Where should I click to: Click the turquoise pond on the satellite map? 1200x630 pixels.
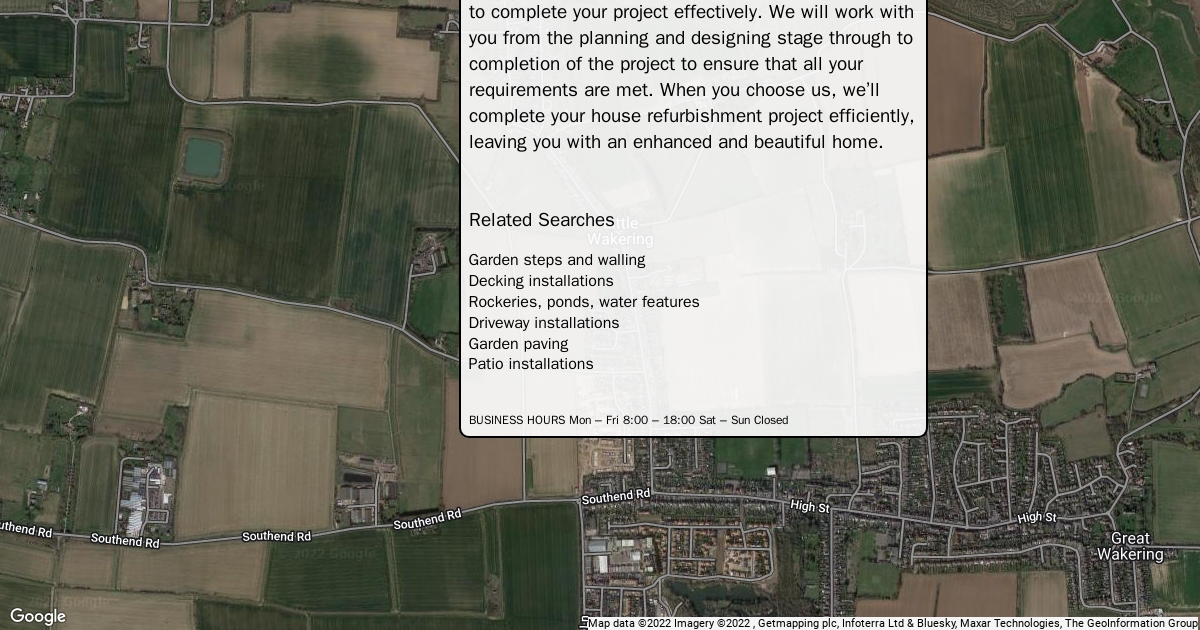tap(203, 156)
